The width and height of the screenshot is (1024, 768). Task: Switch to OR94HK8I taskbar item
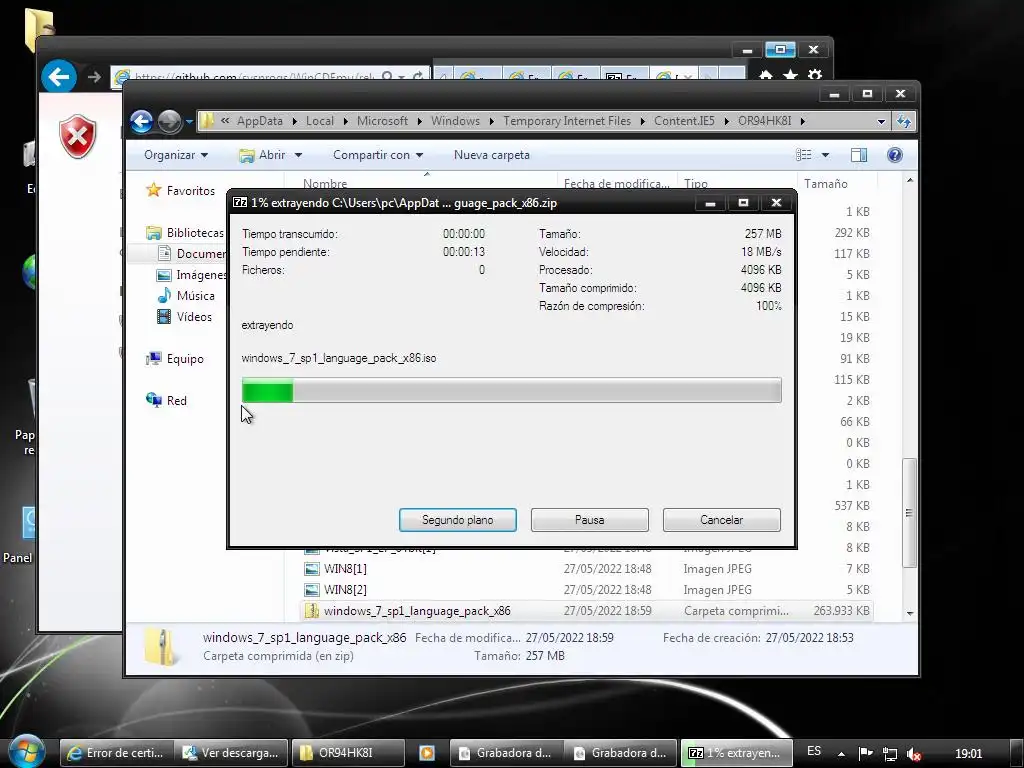click(x=347, y=753)
